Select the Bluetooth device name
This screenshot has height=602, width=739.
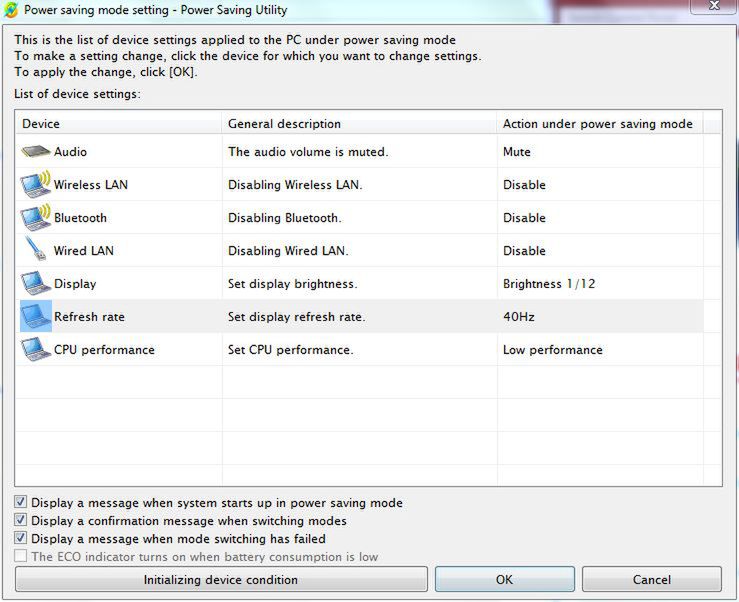tap(80, 218)
